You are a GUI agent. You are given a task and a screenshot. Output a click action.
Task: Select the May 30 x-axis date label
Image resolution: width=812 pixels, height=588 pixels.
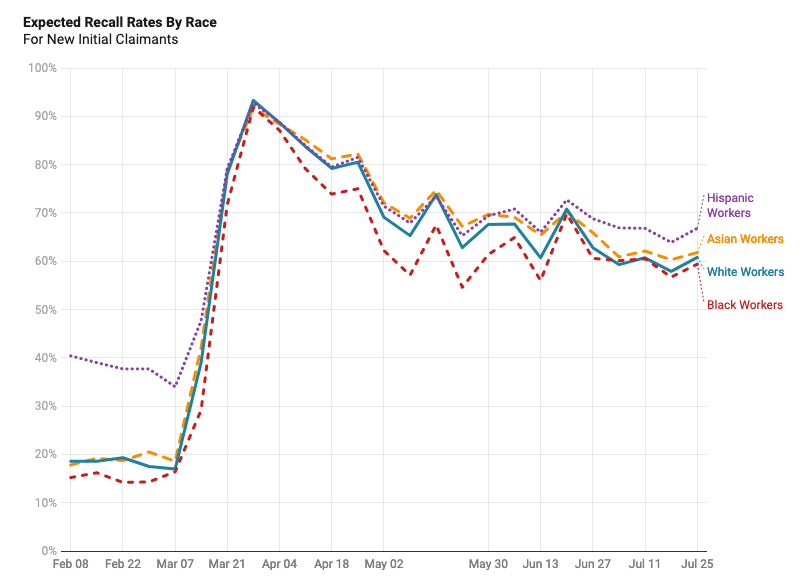[x=488, y=565]
